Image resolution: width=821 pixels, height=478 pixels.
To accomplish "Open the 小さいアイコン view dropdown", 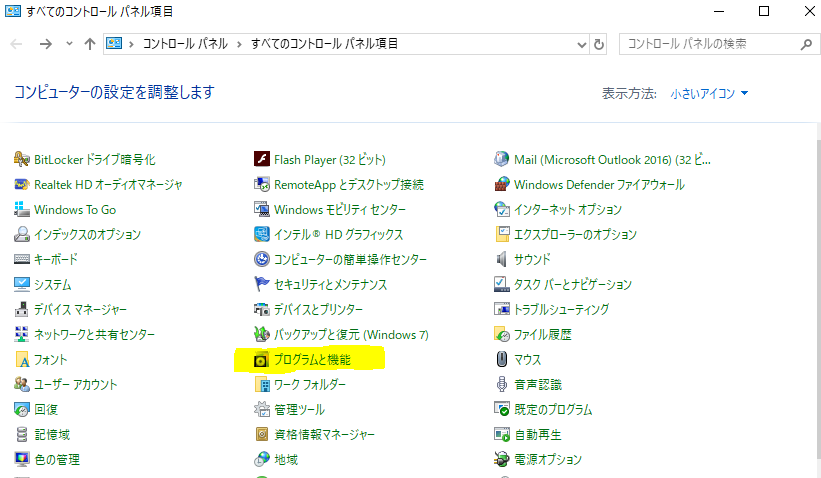I will pos(709,94).
